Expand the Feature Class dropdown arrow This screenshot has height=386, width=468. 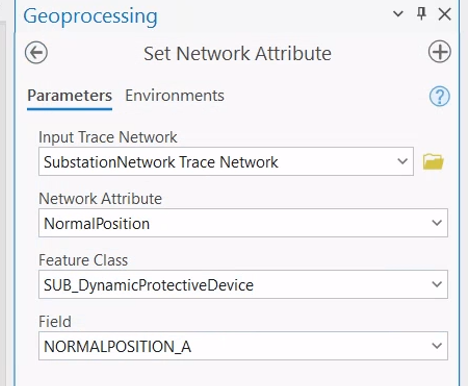click(x=437, y=284)
